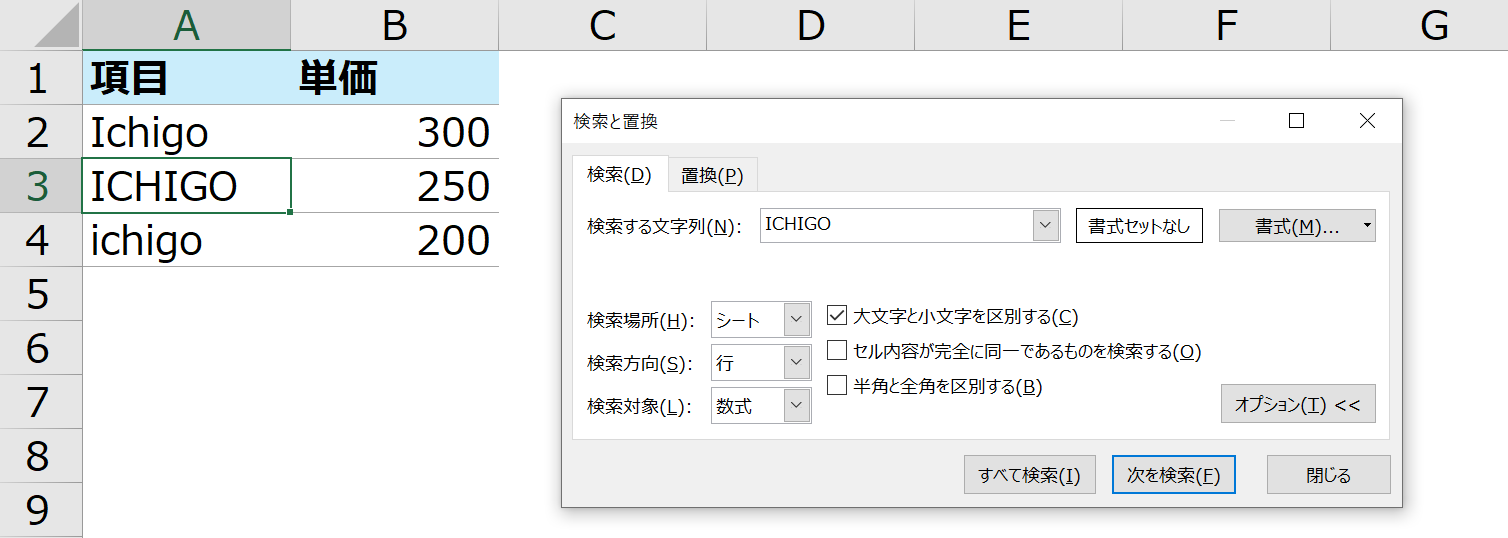The image size is (1508, 538).
Task: Maximize the 検索と置換 dialog
Action: 1297,121
